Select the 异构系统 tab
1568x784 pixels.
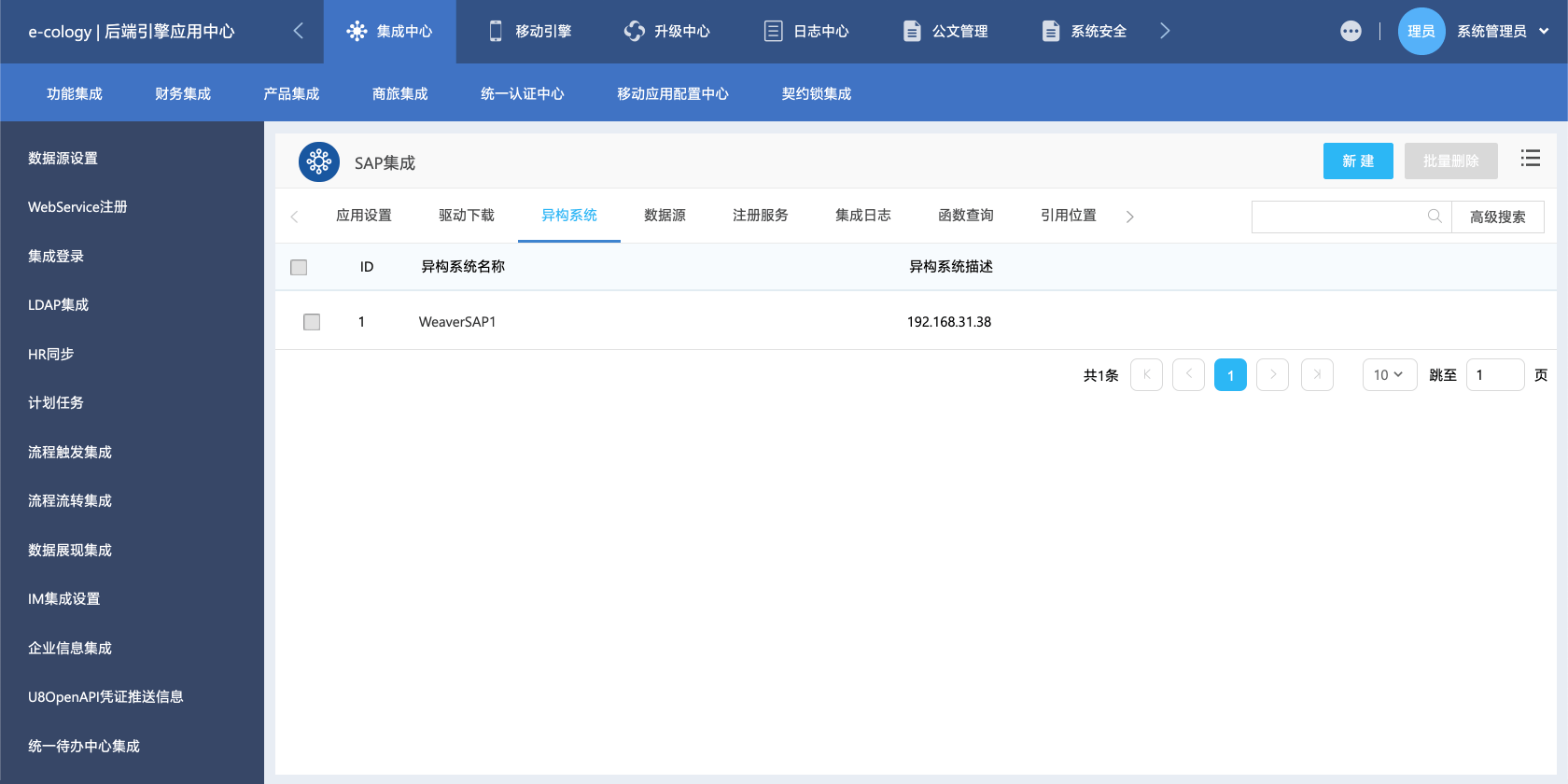(569, 216)
